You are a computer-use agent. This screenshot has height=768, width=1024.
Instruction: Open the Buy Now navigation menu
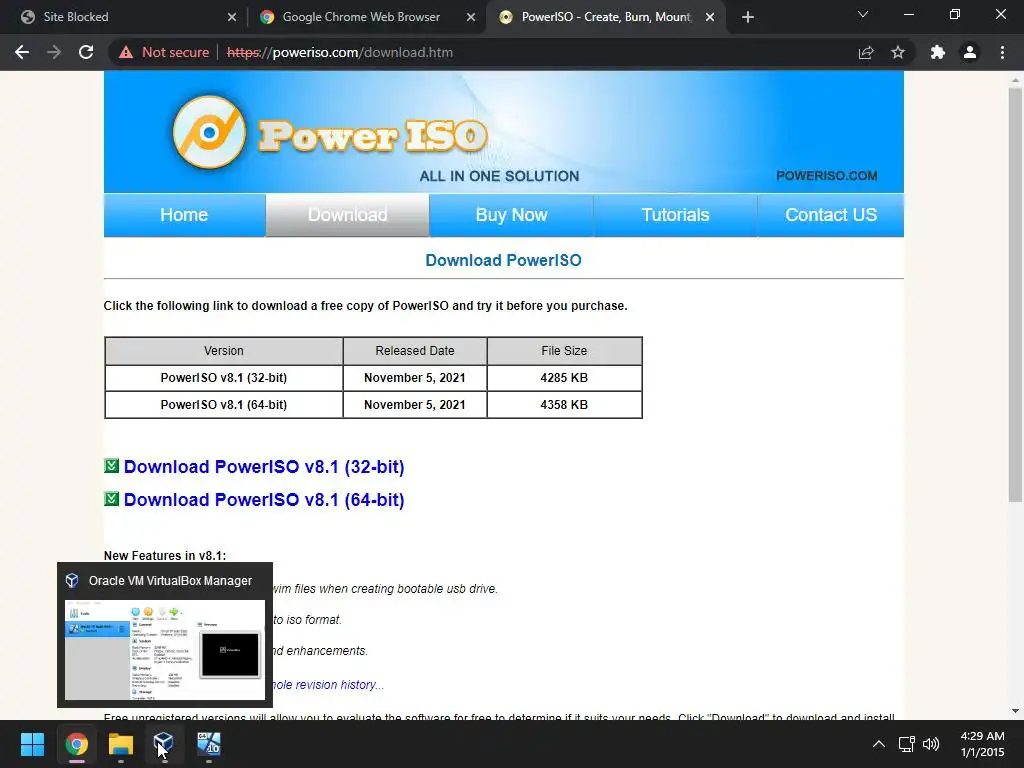tap(511, 215)
